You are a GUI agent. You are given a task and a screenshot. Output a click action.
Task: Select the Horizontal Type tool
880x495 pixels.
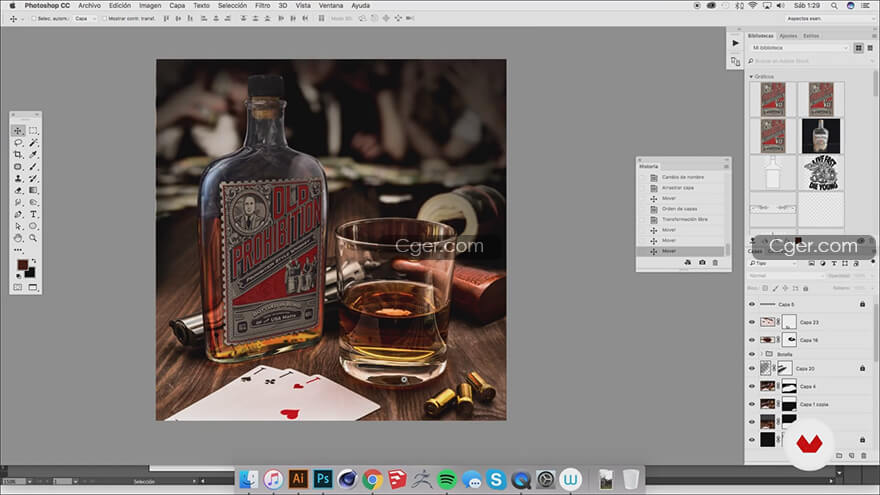click(x=33, y=214)
